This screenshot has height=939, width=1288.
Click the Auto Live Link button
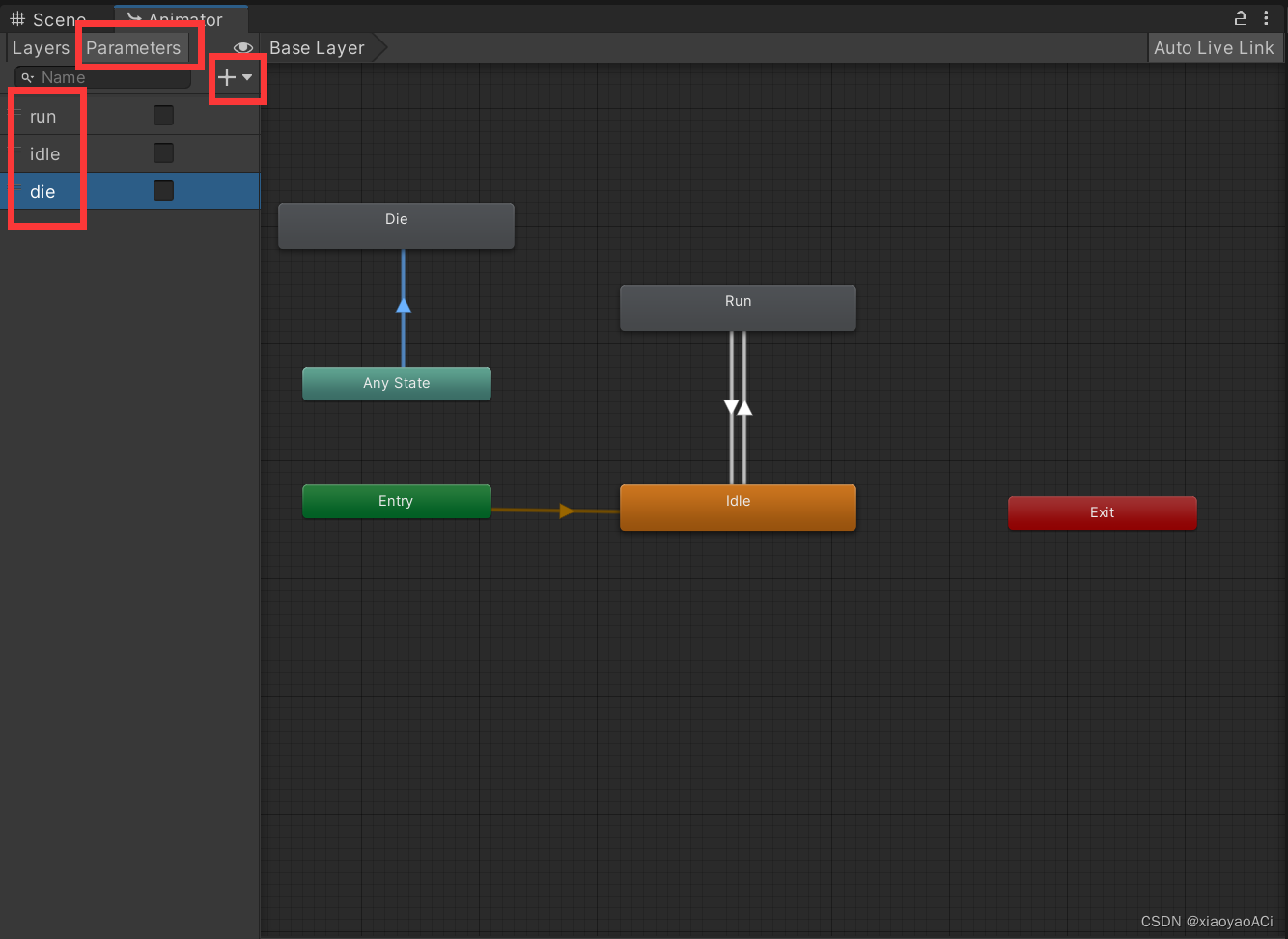click(1215, 47)
